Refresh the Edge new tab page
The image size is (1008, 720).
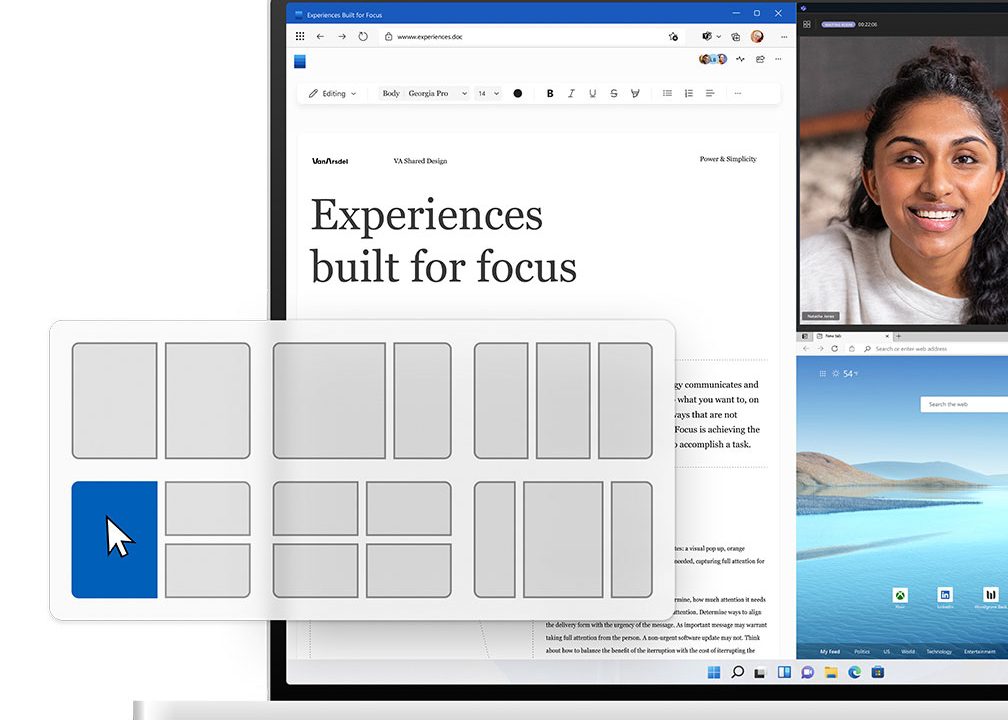tap(834, 348)
